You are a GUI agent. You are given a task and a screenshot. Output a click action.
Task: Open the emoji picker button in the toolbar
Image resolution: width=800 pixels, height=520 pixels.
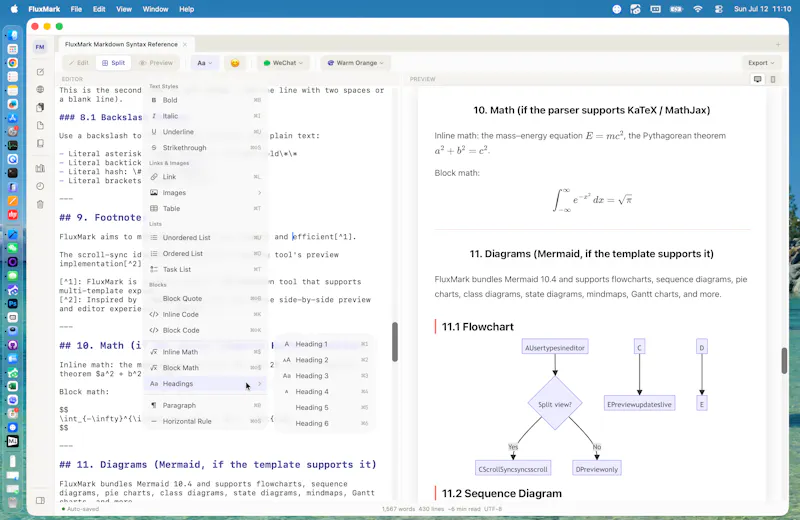235,63
